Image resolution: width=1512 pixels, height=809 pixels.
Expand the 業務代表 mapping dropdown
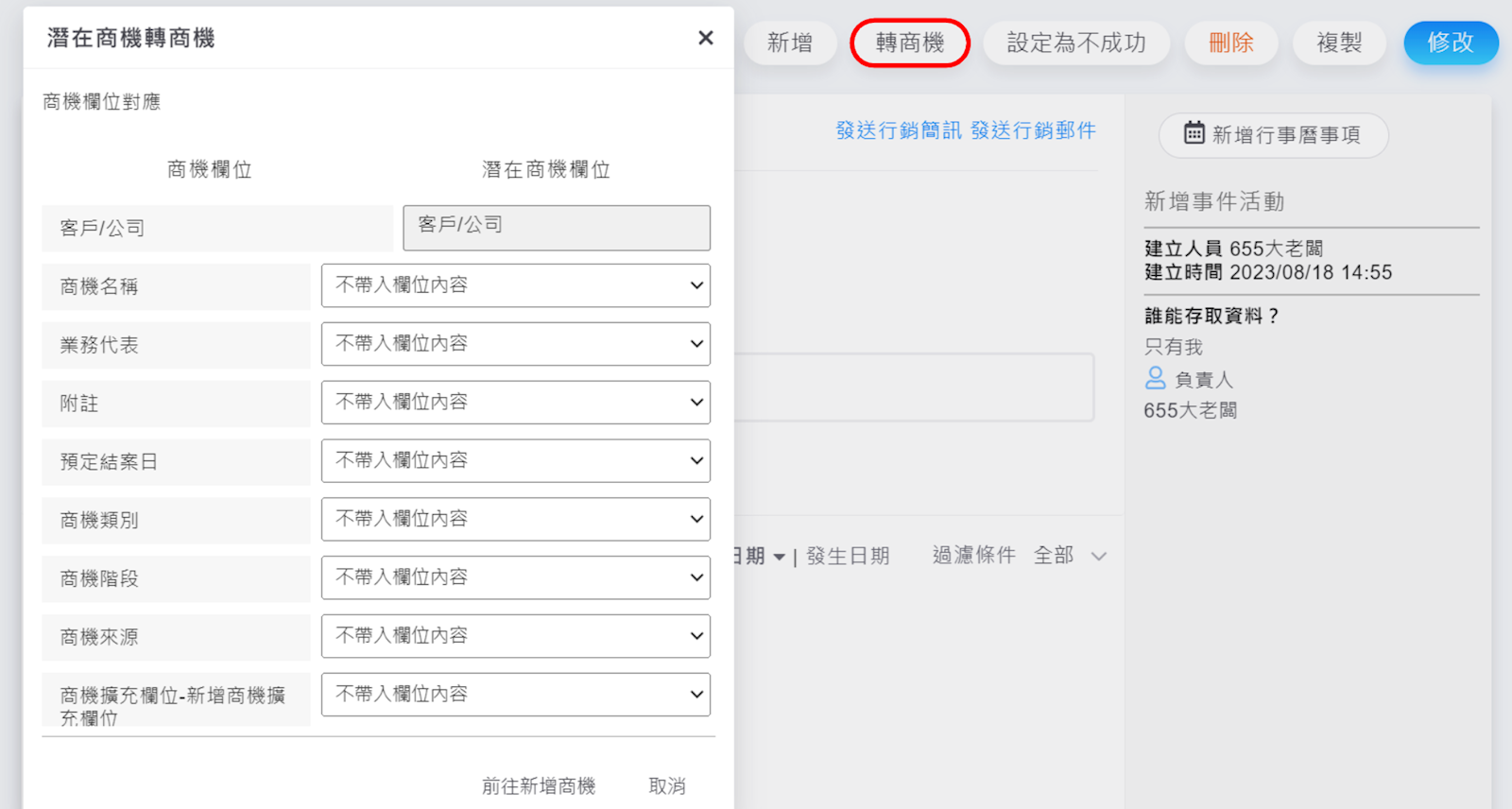(515, 344)
